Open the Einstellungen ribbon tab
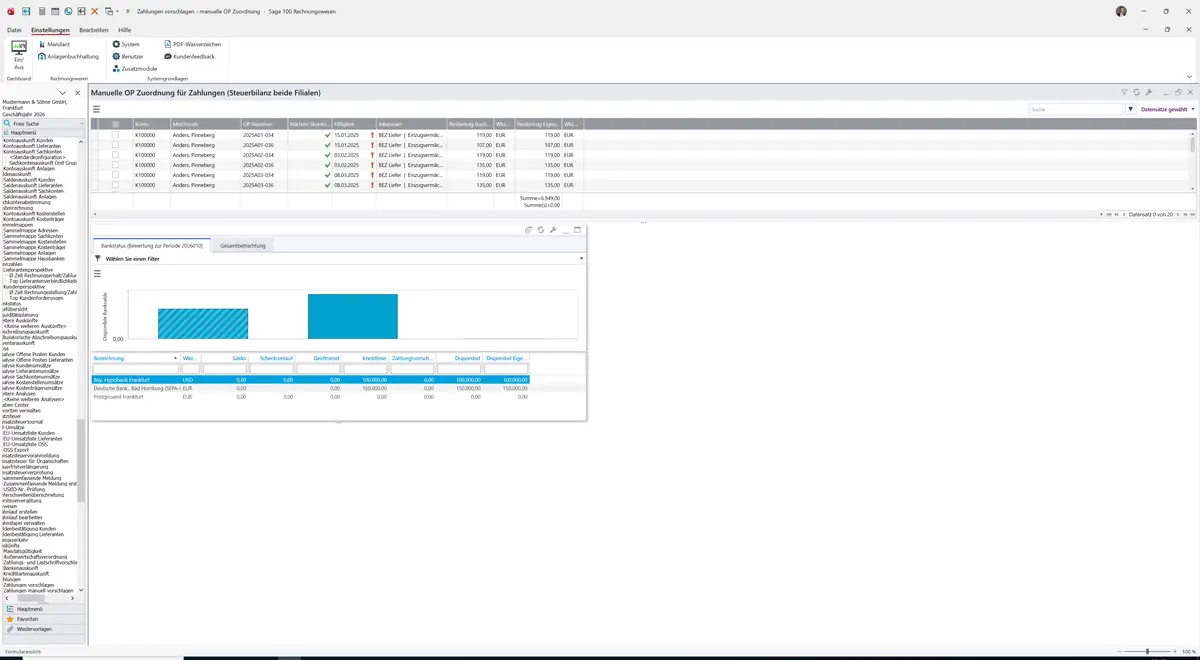Viewport: 1200px width, 660px height. pos(50,30)
